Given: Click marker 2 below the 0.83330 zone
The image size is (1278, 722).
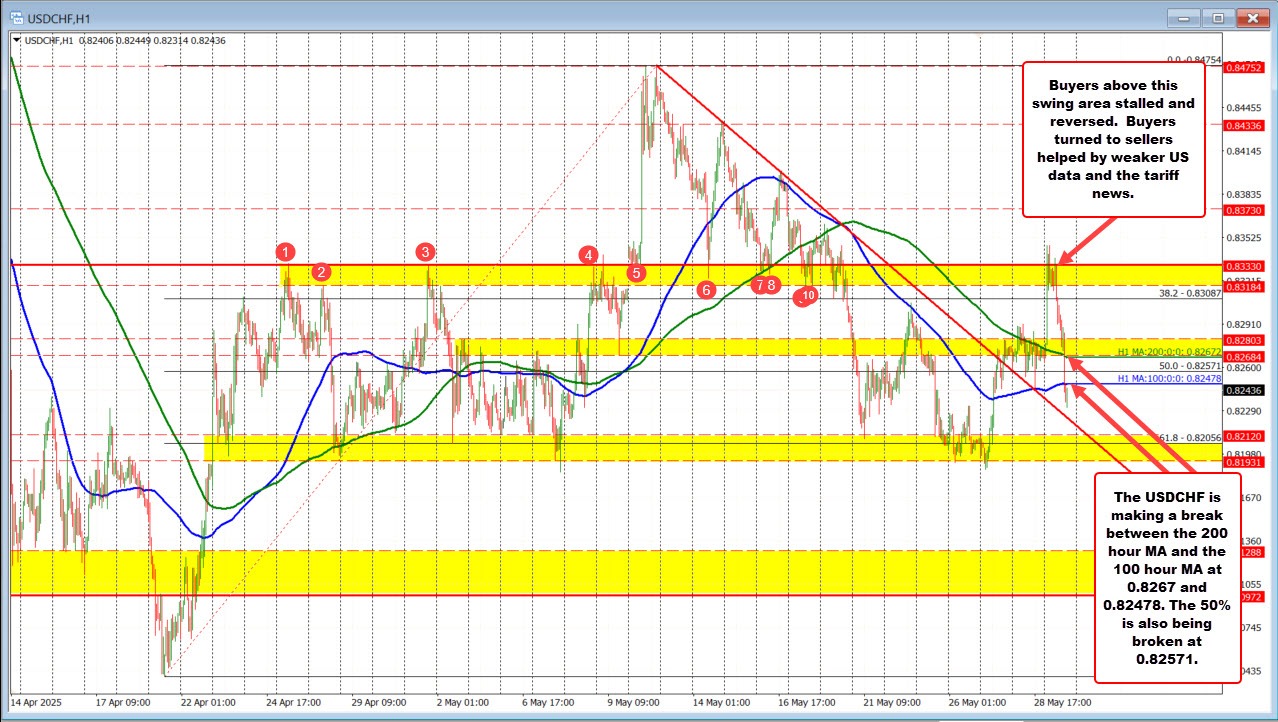Looking at the screenshot, I should 321,271.
